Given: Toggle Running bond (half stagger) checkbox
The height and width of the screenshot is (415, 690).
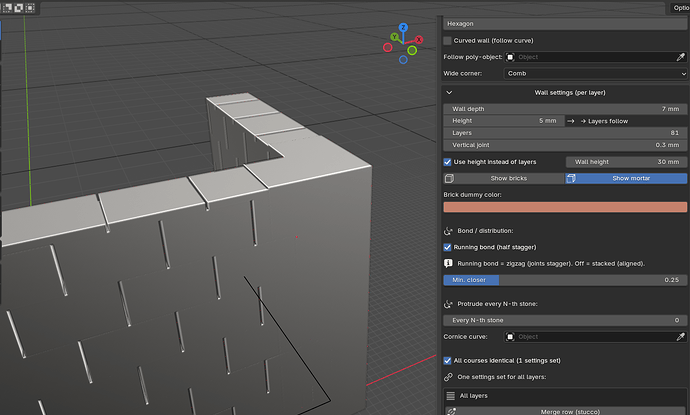Looking at the screenshot, I should tap(448, 247).
